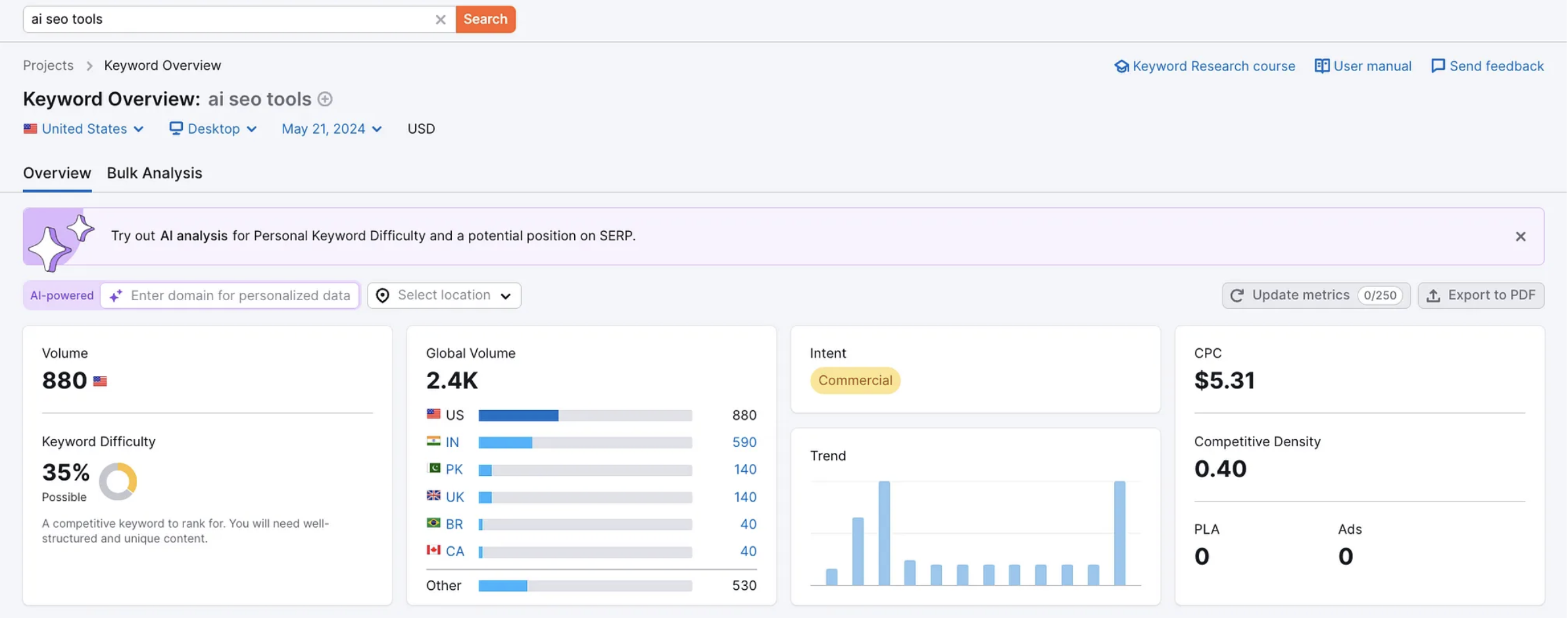Switch to the Bulk Analysis tab
Screen dimensions: 1568x624
155,173
